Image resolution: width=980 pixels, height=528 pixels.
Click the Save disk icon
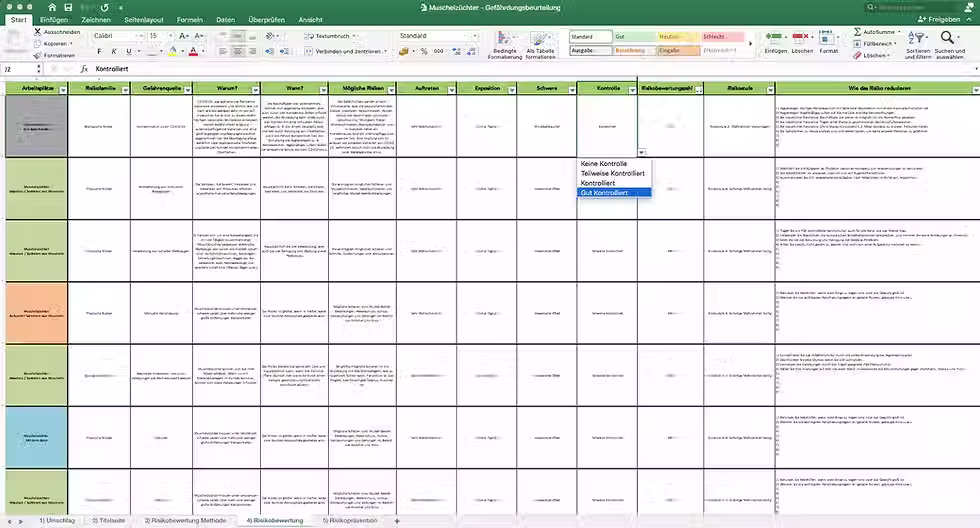(x=68, y=7)
